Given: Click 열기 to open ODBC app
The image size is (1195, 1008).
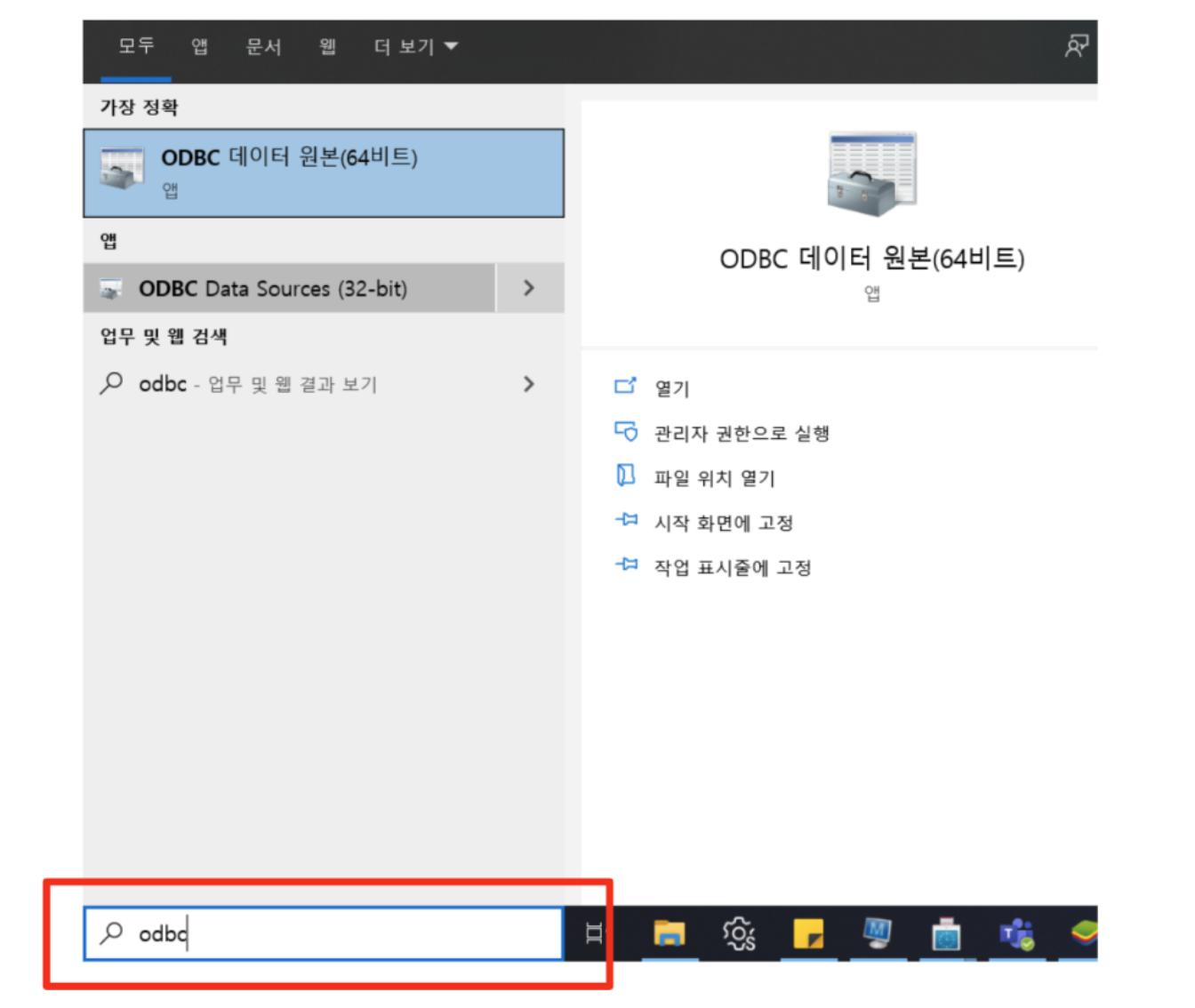Looking at the screenshot, I should click(671, 388).
